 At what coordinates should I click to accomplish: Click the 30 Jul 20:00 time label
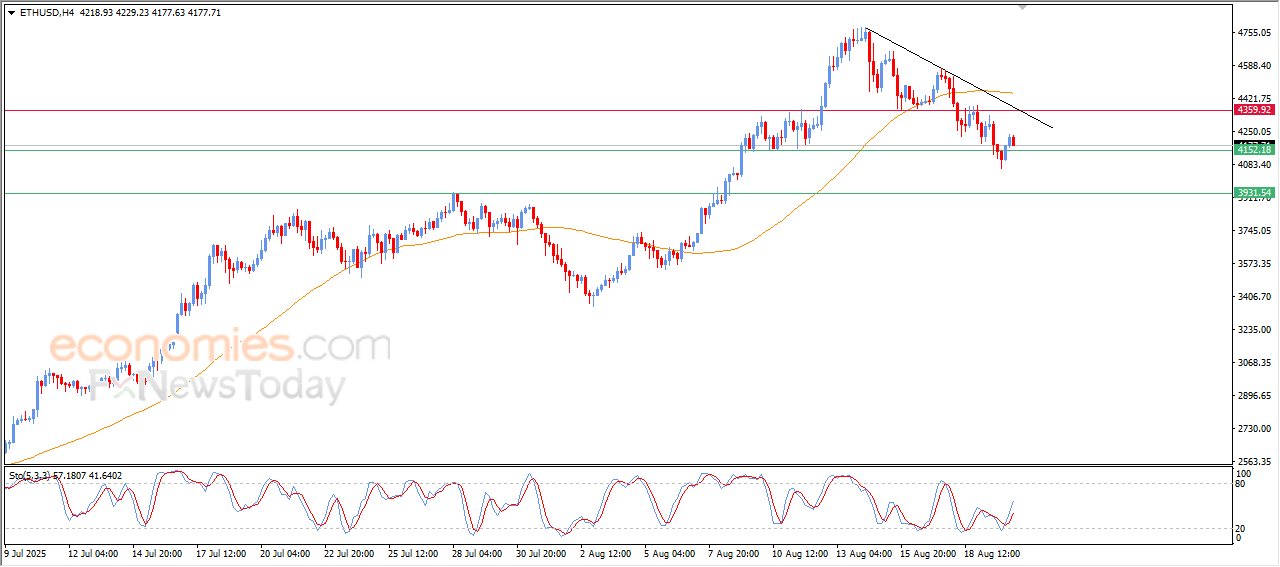point(540,552)
